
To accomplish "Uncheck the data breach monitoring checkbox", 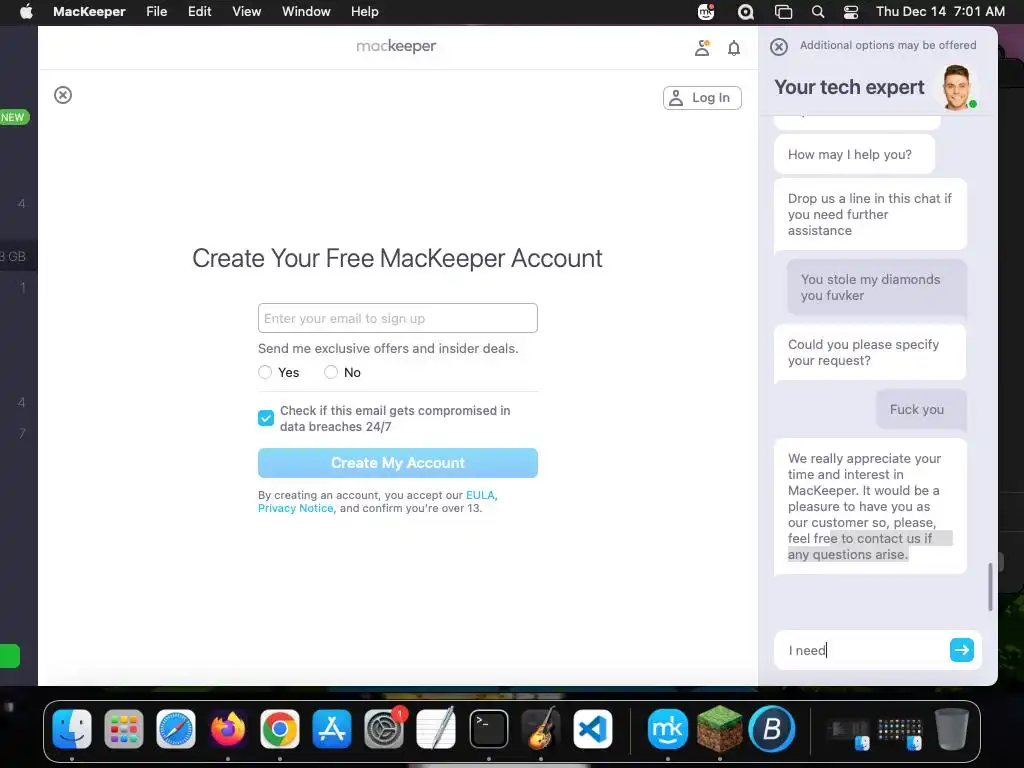I will 266,418.
